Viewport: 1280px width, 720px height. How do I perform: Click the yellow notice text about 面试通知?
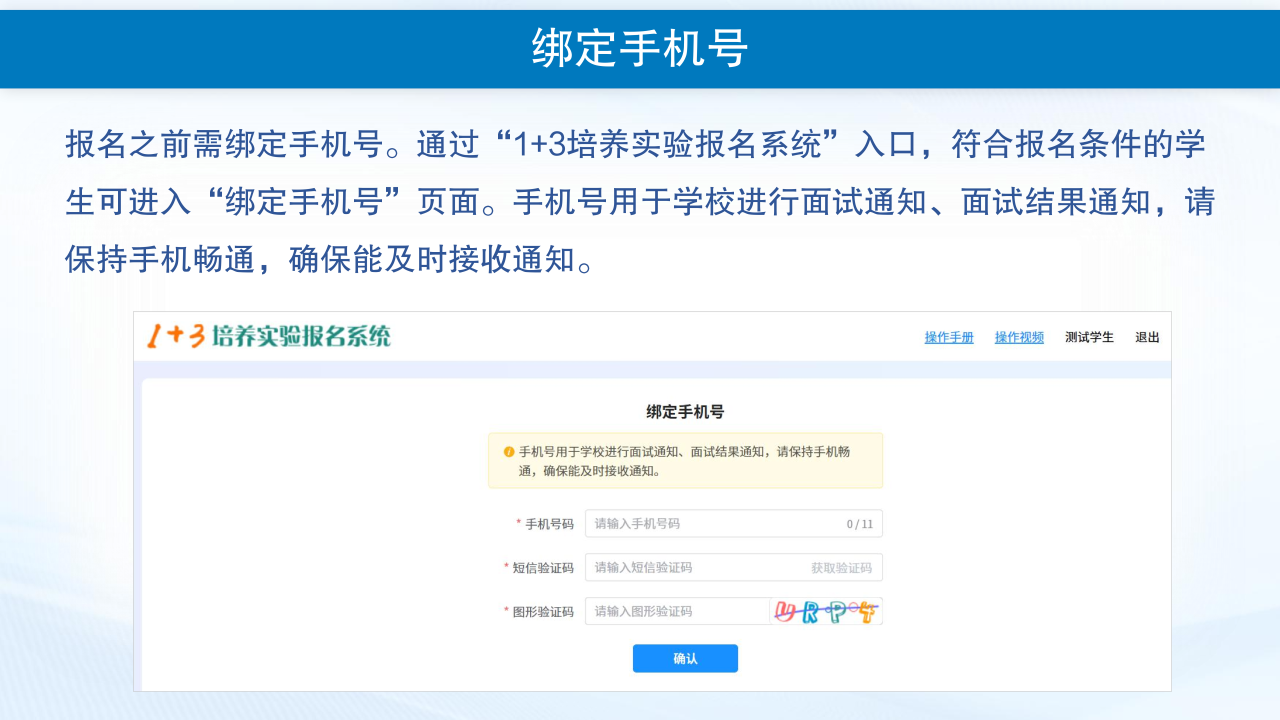pyautogui.click(x=684, y=461)
